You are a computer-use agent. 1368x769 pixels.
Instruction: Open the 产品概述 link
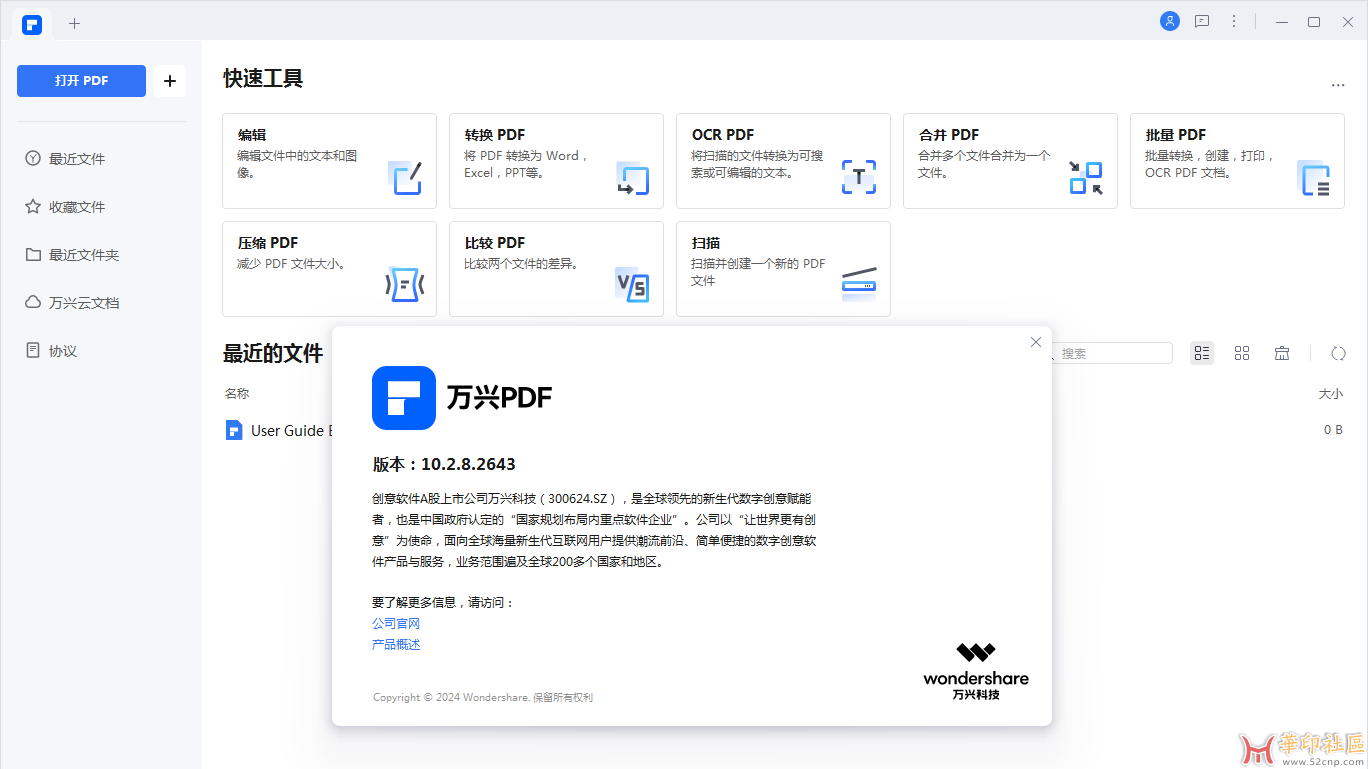coord(396,644)
